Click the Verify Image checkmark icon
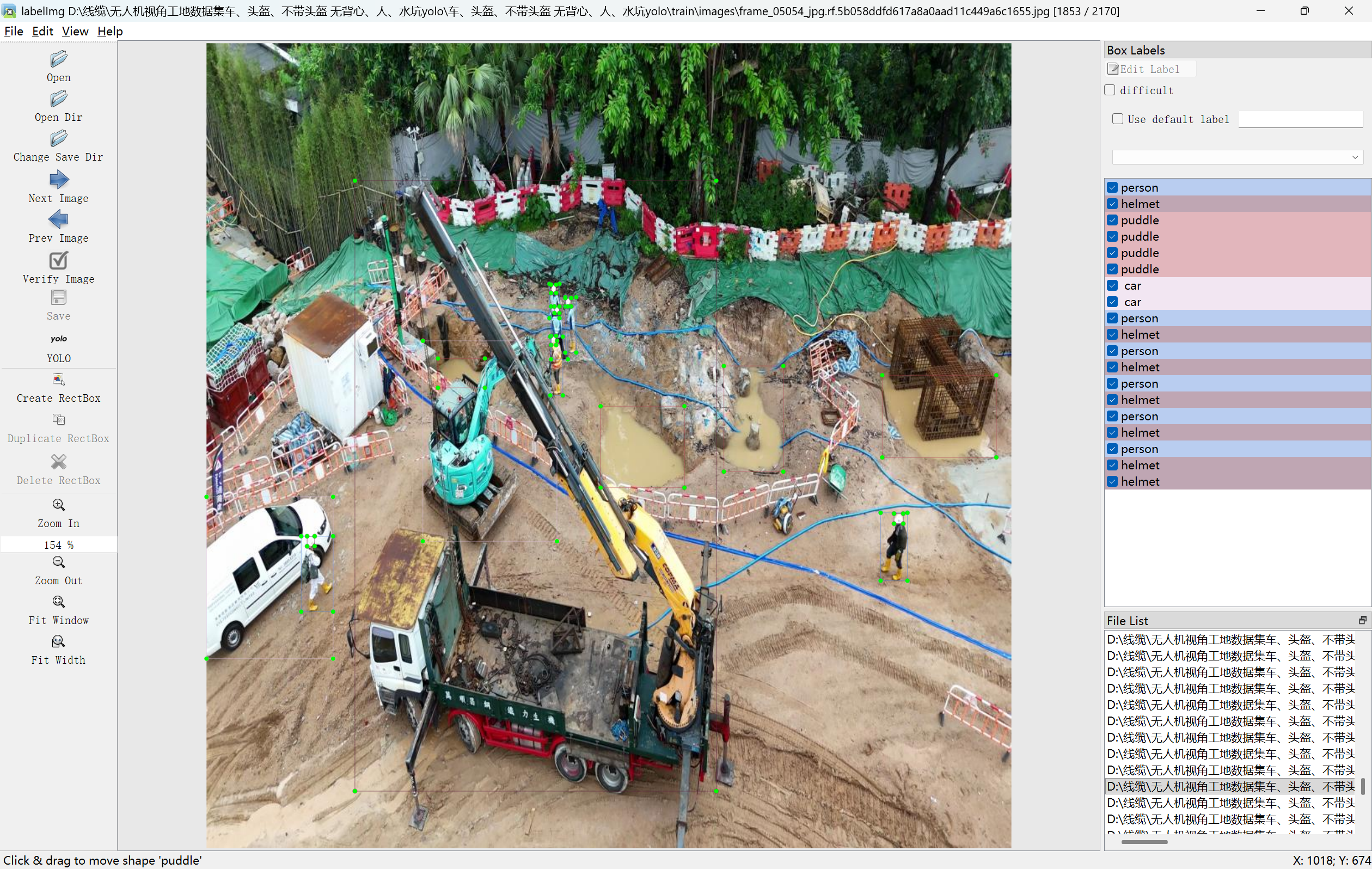Image resolution: width=1372 pixels, height=869 pixels. coord(58,261)
